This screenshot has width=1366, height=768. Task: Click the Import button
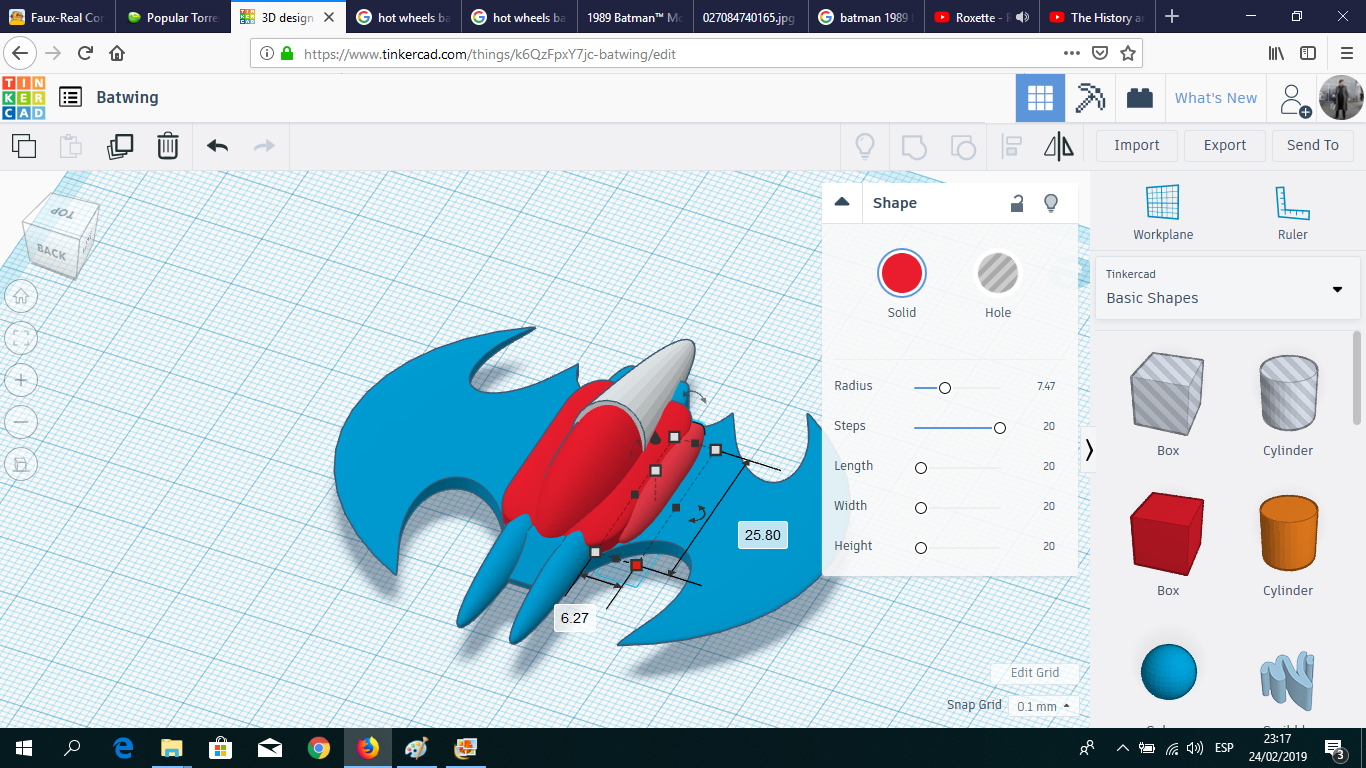[x=1137, y=146]
